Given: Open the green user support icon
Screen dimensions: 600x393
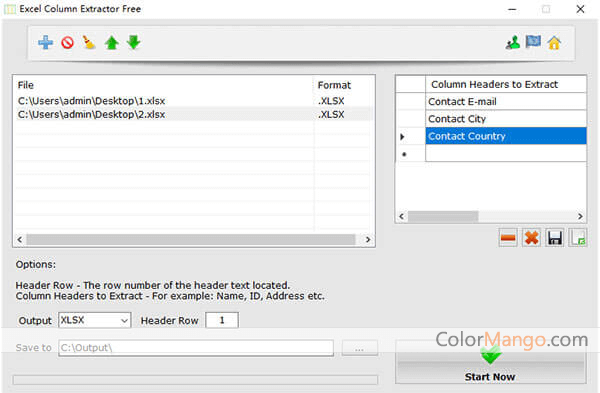Looking at the screenshot, I should (x=513, y=42).
